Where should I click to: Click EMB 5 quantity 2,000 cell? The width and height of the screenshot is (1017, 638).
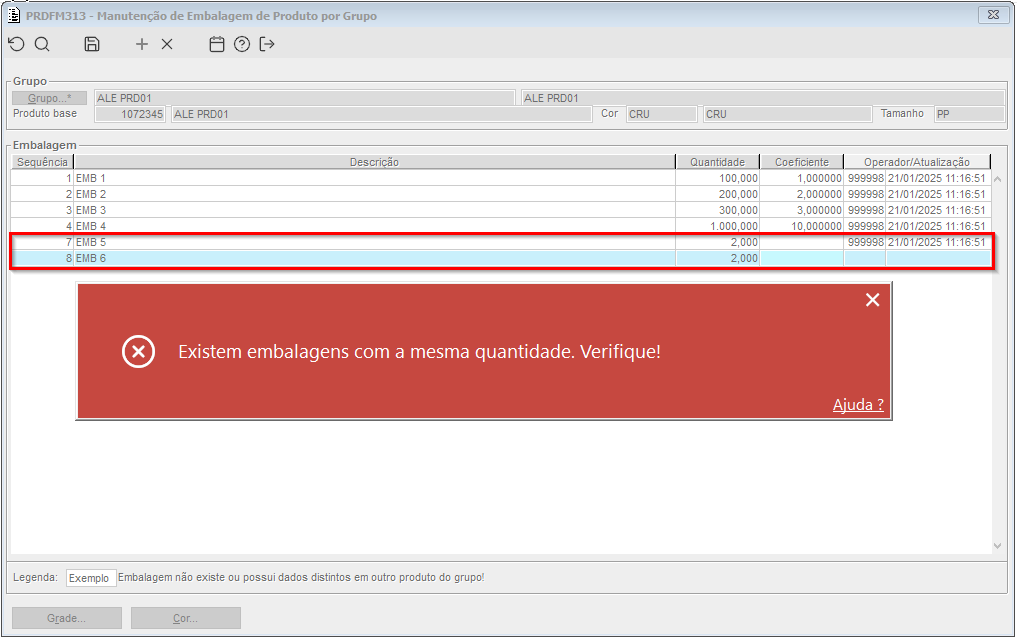(x=717, y=242)
